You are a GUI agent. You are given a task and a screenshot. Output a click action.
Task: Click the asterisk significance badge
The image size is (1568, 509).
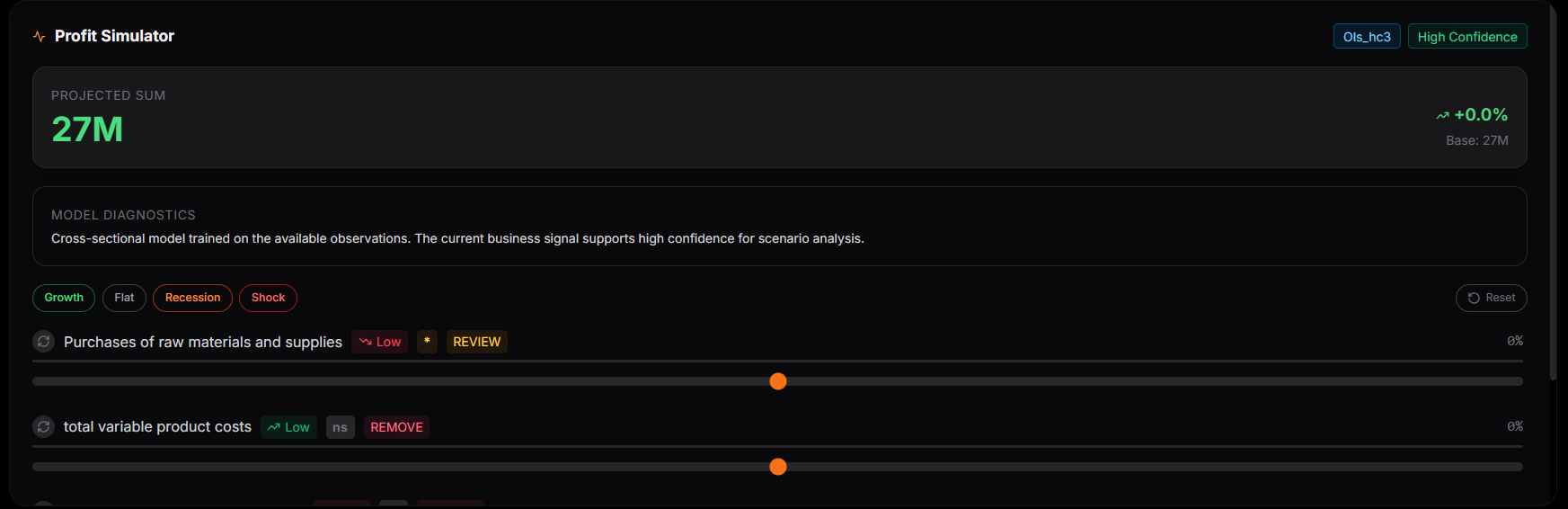click(427, 342)
